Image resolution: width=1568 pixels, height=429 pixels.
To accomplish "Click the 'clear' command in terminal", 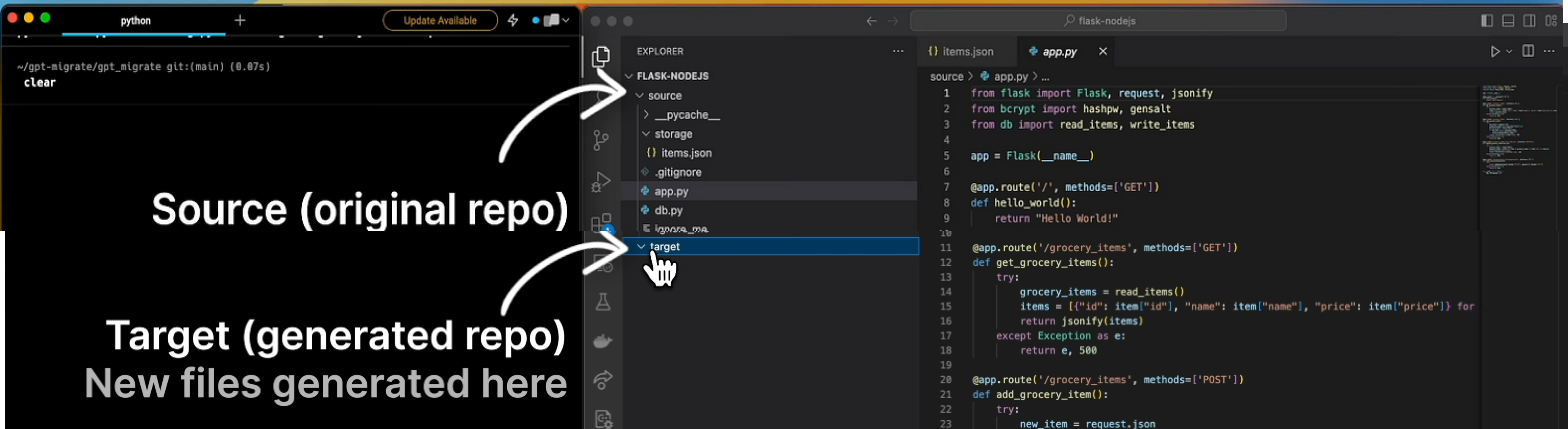I will (40, 82).
